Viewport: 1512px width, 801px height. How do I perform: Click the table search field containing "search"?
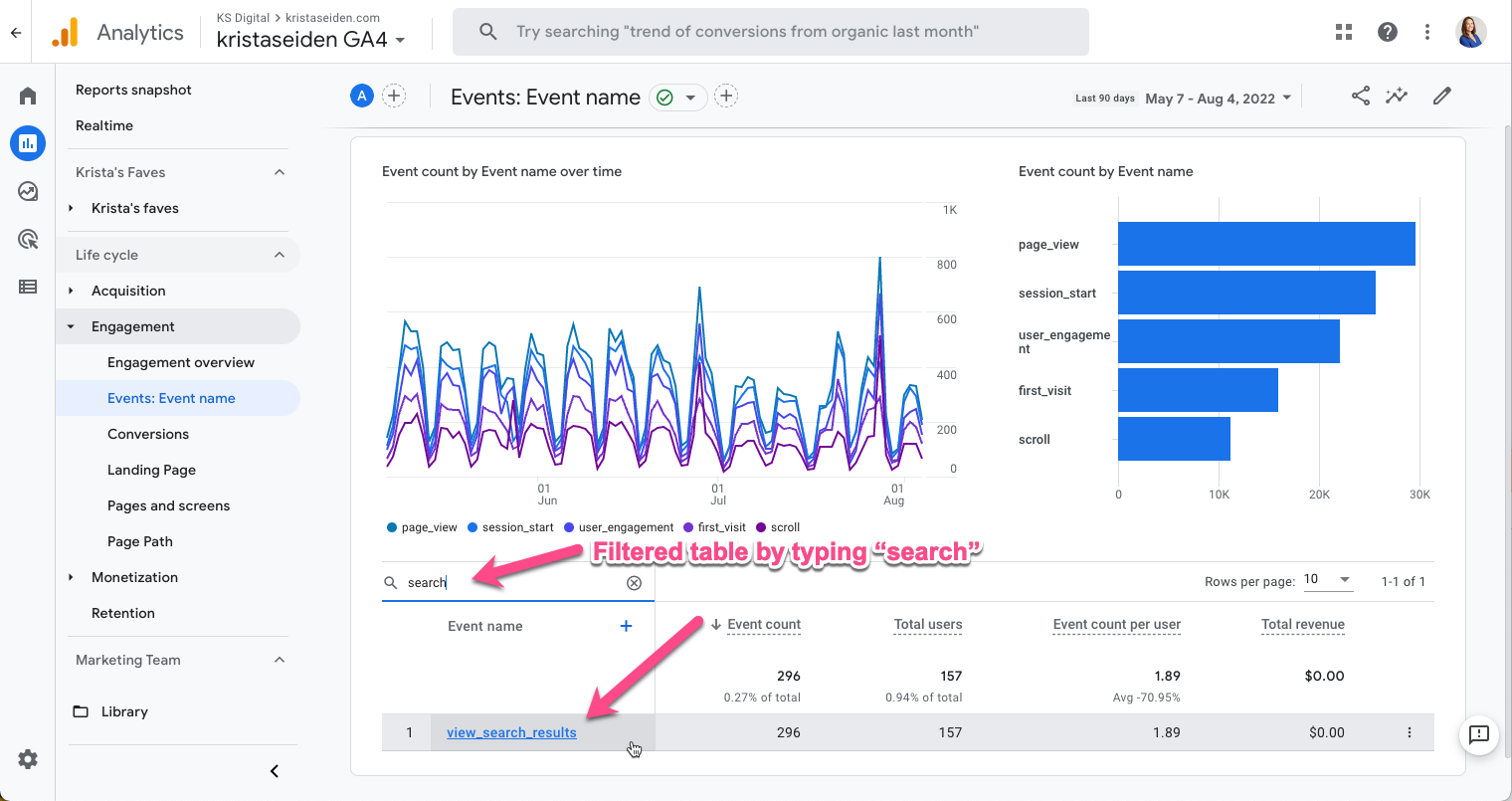click(x=517, y=583)
